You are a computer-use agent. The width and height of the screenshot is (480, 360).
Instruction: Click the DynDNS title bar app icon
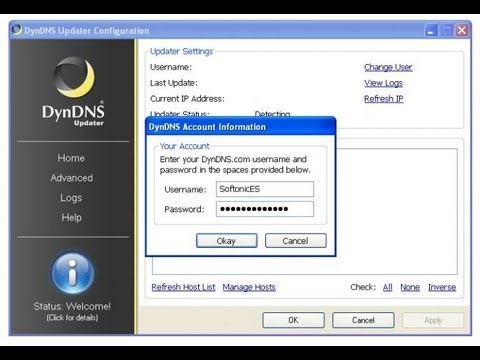(17, 30)
